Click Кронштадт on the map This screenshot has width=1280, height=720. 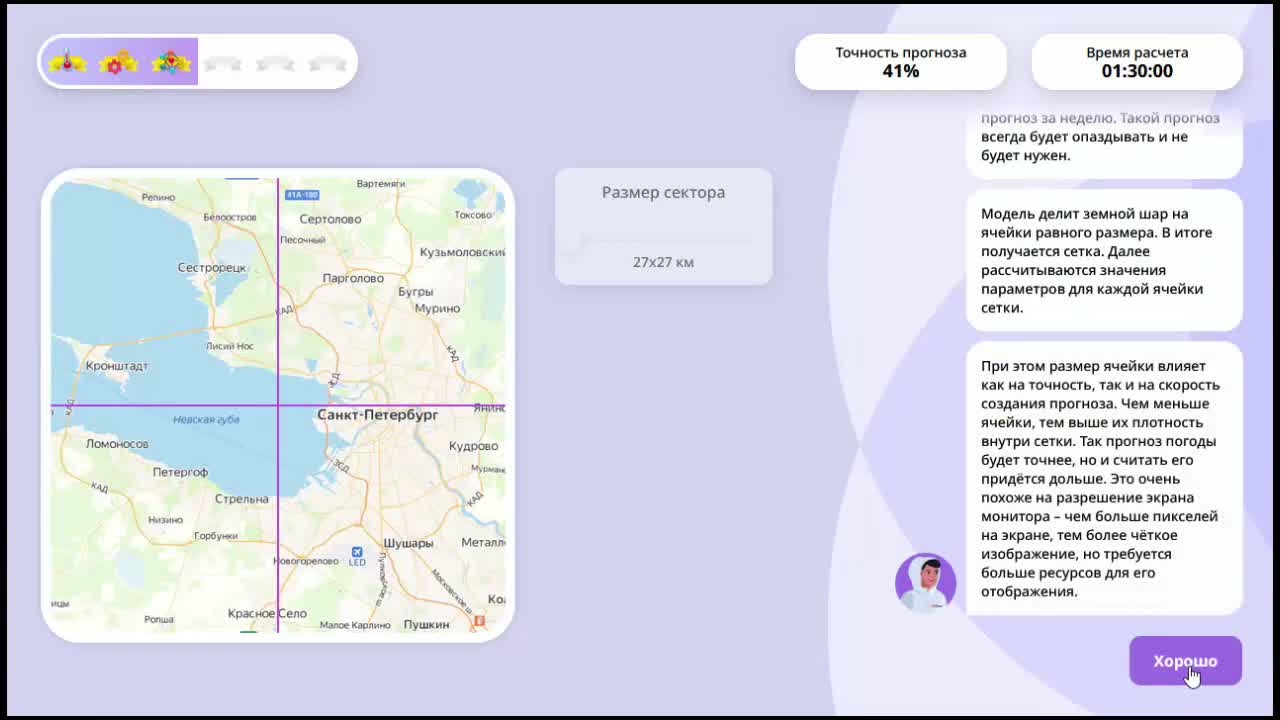pyautogui.click(x=116, y=366)
